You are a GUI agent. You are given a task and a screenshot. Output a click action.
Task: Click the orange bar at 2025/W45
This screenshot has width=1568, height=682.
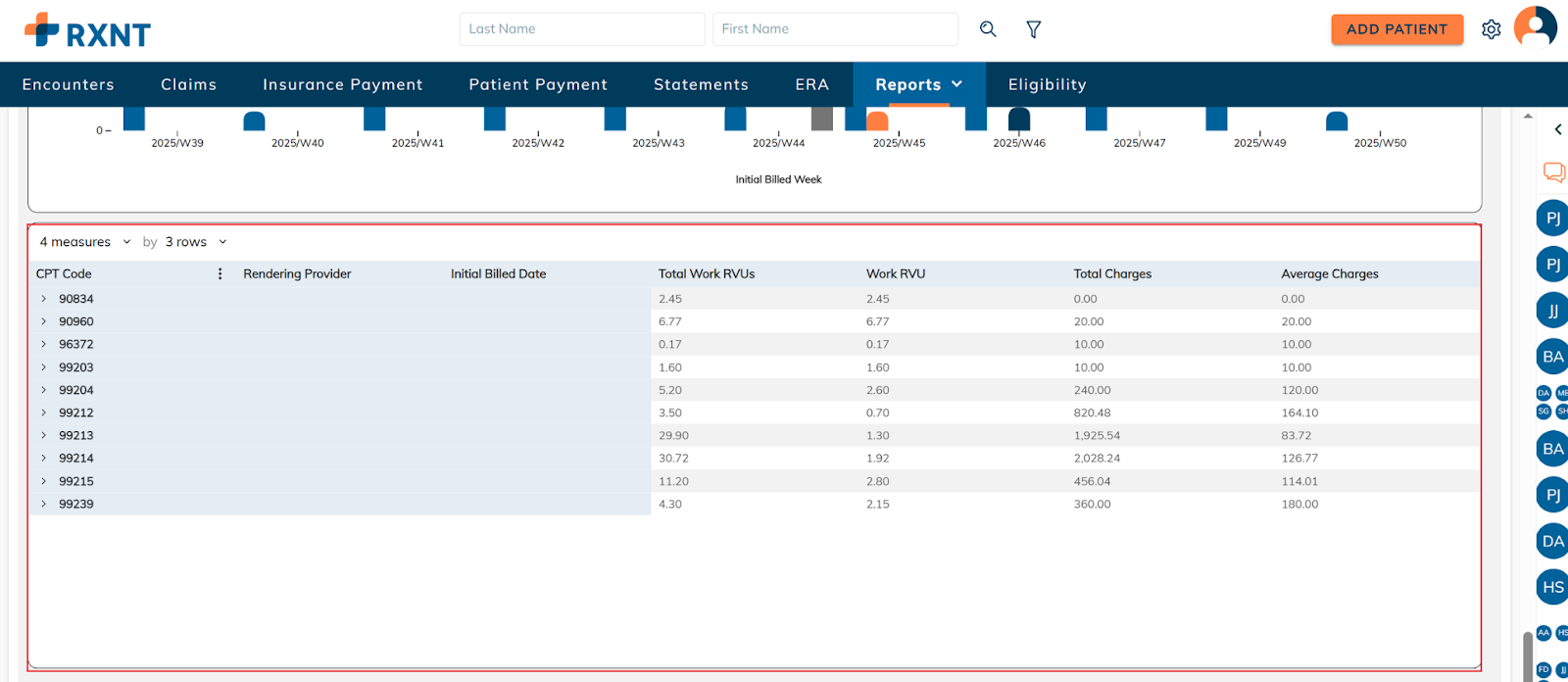pyautogui.click(x=877, y=122)
